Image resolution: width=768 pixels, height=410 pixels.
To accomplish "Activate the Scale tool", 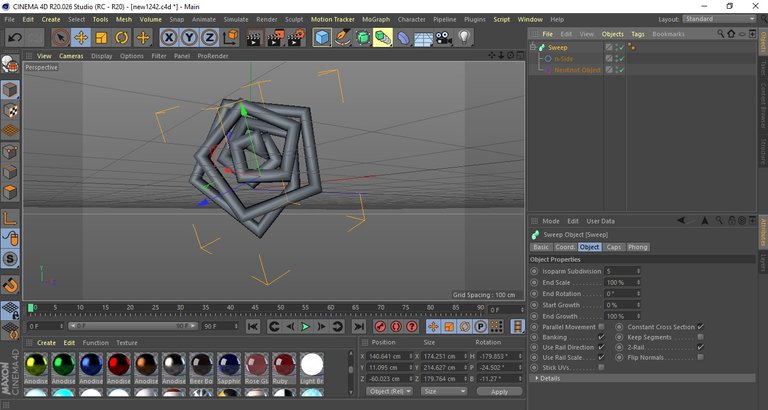I will click(101, 38).
